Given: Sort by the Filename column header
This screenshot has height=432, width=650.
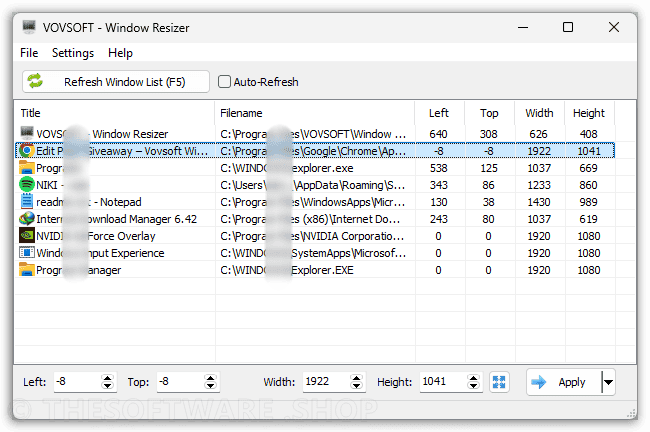Looking at the screenshot, I should [x=315, y=113].
